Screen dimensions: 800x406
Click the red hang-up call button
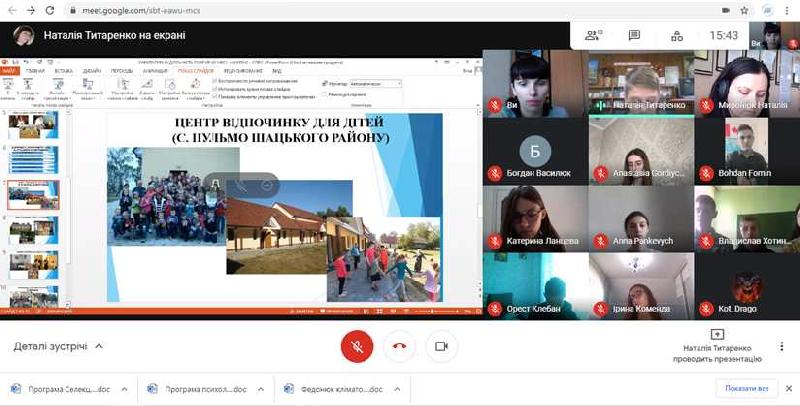(399, 346)
